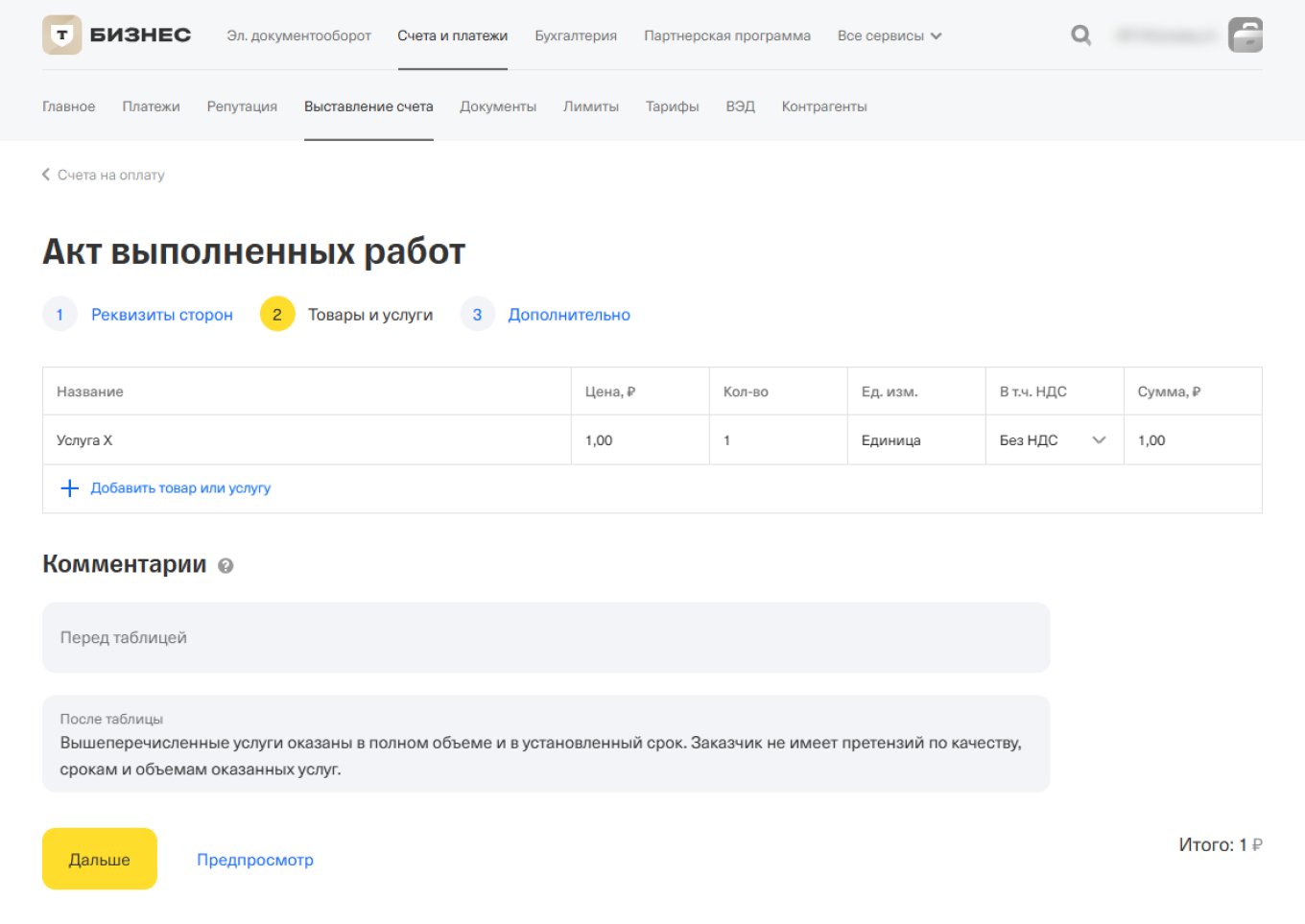Return to Счета на оплату
This screenshot has width=1305, height=924.
[x=110, y=175]
